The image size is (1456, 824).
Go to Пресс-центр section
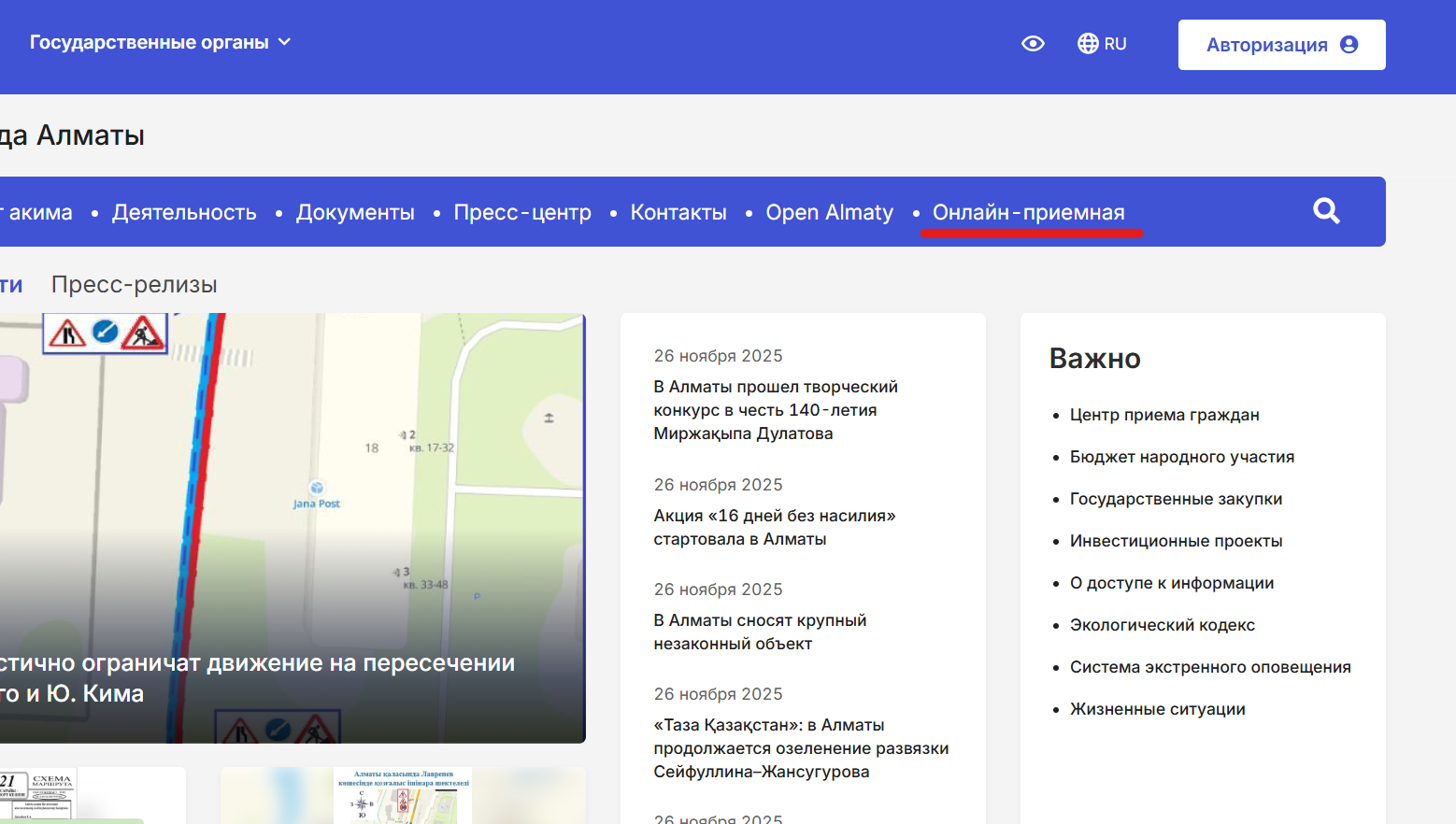click(522, 213)
